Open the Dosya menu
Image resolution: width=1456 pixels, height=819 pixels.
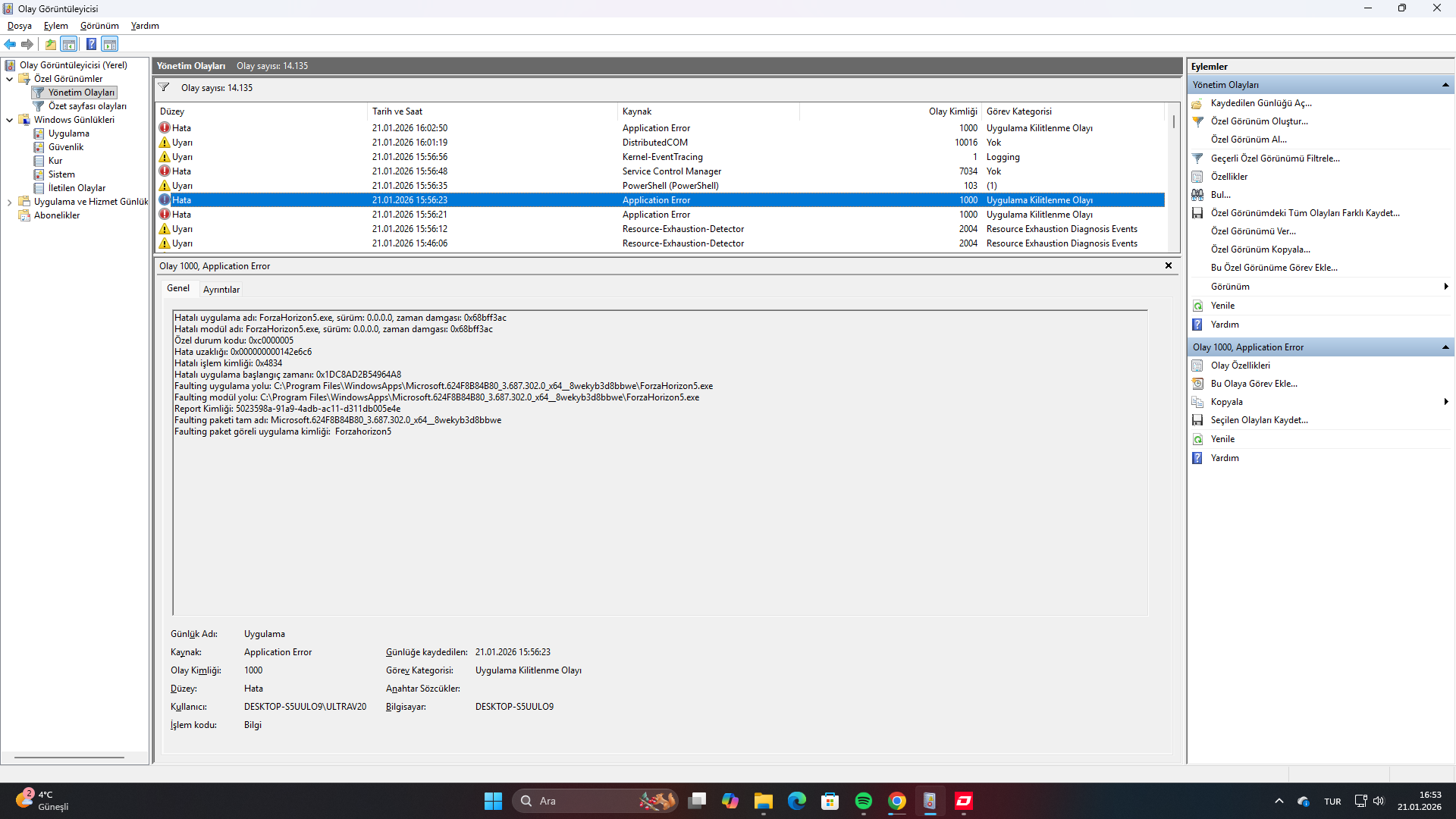click(20, 26)
